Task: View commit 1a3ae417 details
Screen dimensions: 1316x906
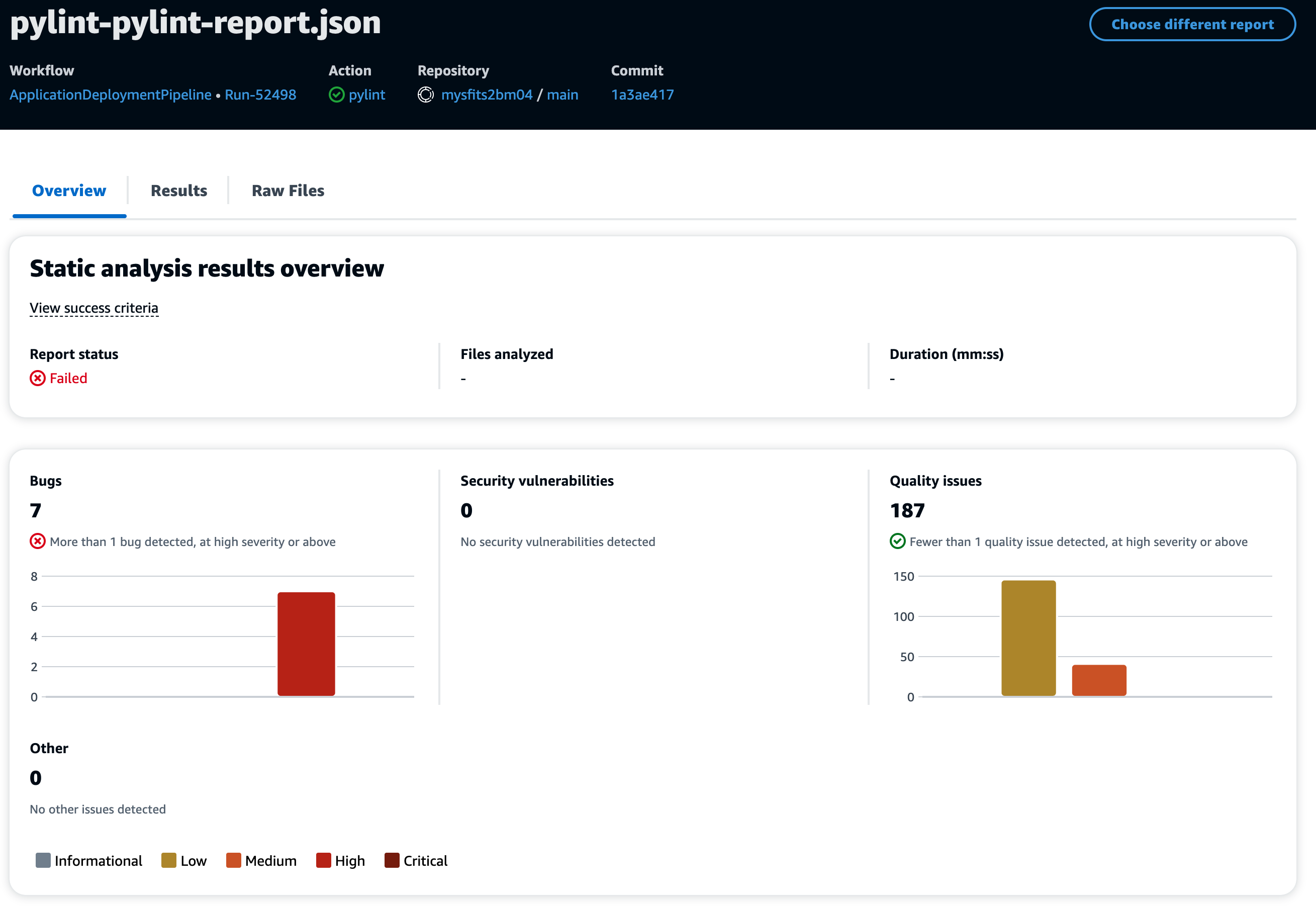Action: tap(642, 94)
